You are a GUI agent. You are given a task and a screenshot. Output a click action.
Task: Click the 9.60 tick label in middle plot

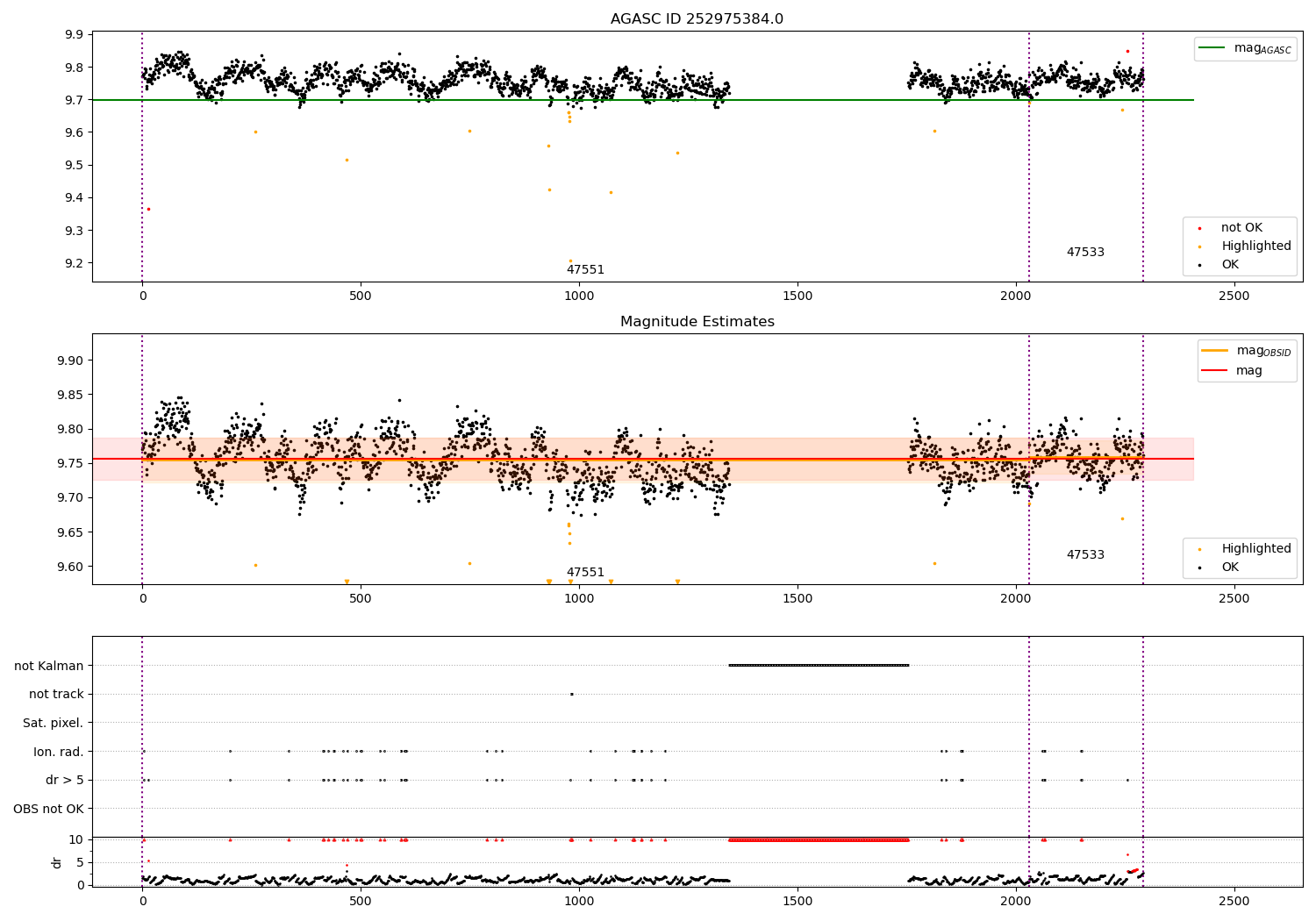(x=70, y=568)
